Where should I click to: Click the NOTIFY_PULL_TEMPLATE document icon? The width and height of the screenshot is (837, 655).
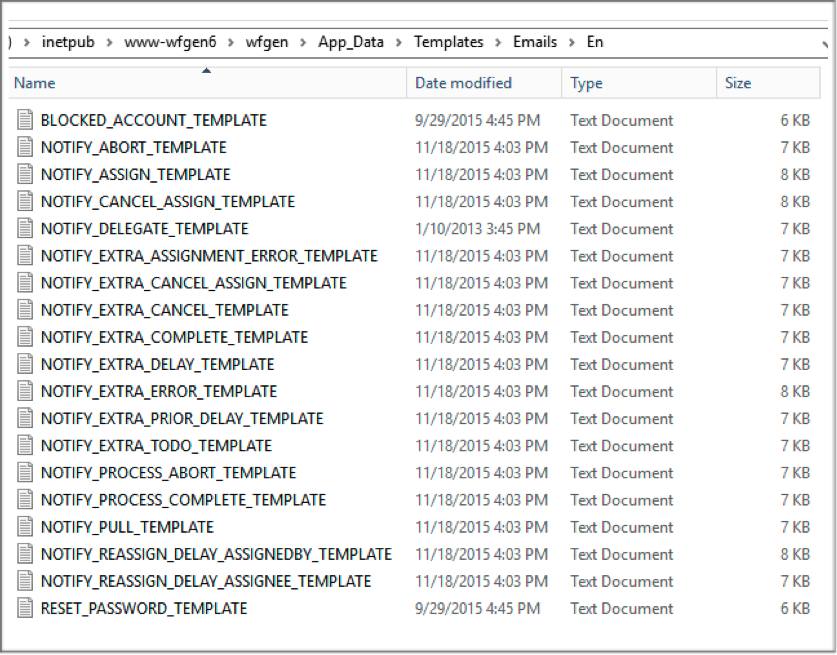click(x=25, y=527)
